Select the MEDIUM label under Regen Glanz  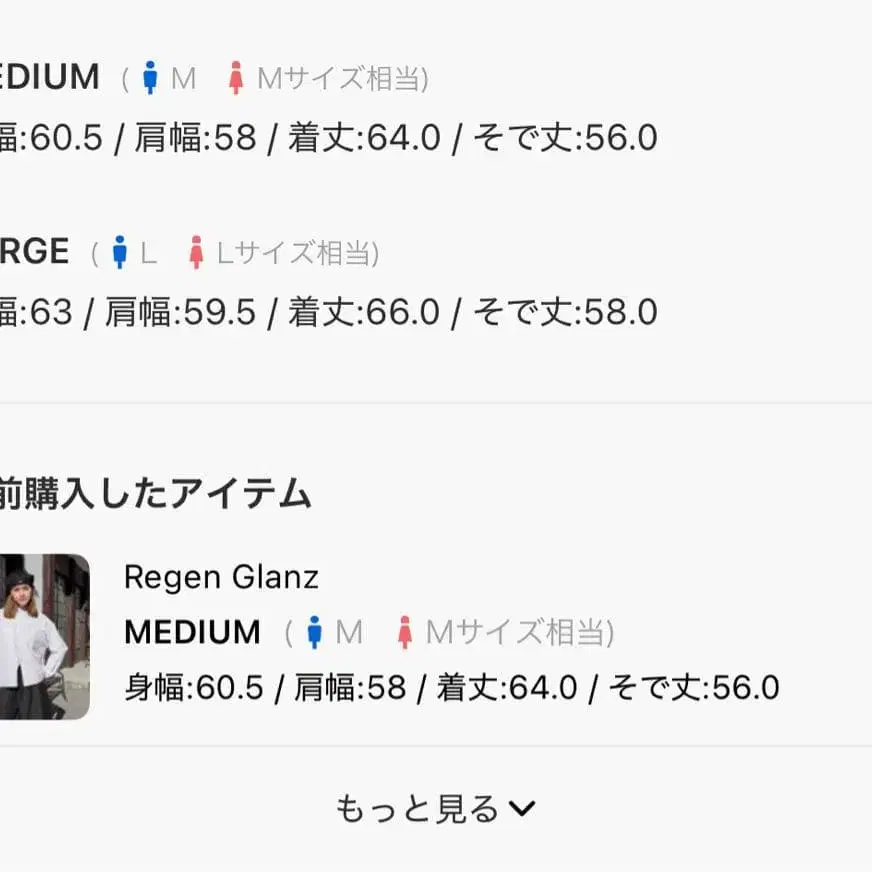pyautogui.click(x=192, y=632)
